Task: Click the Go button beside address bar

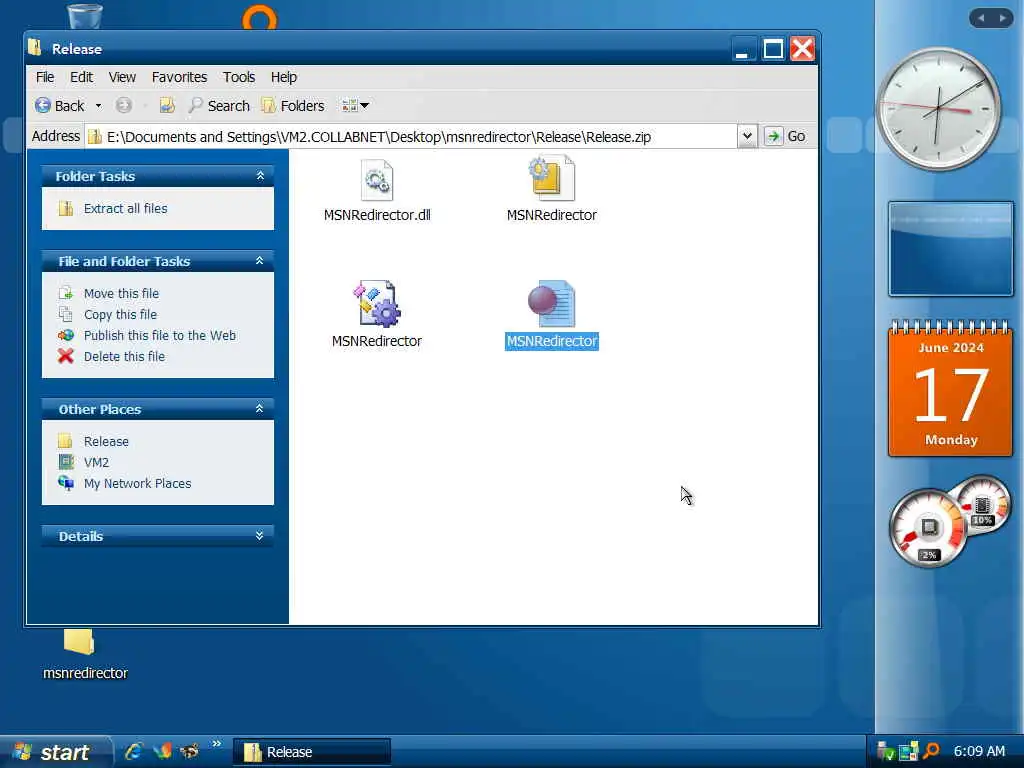Action: coord(785,136)
